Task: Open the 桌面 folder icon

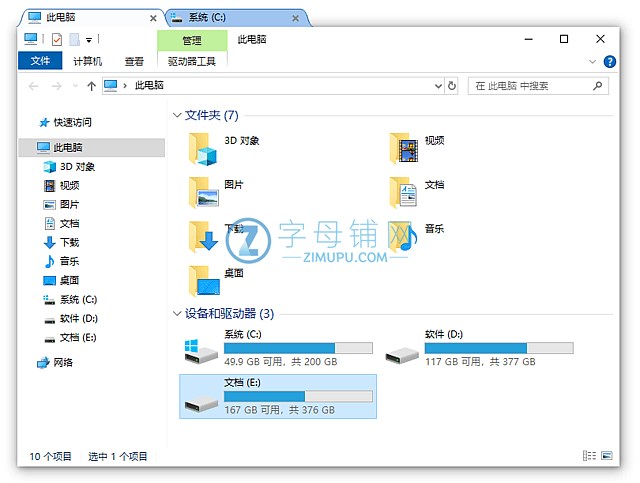Action: pos(204,279)
